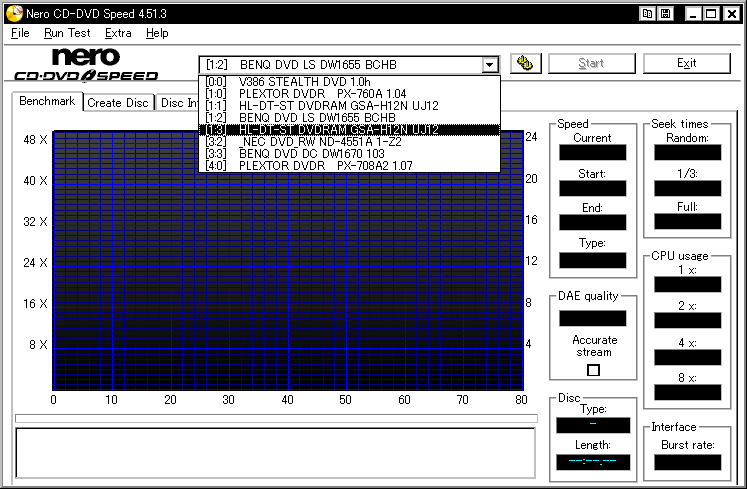Toggle the Accurate stream checkbox
Screen dimensions: 747x489
point(593,370)
